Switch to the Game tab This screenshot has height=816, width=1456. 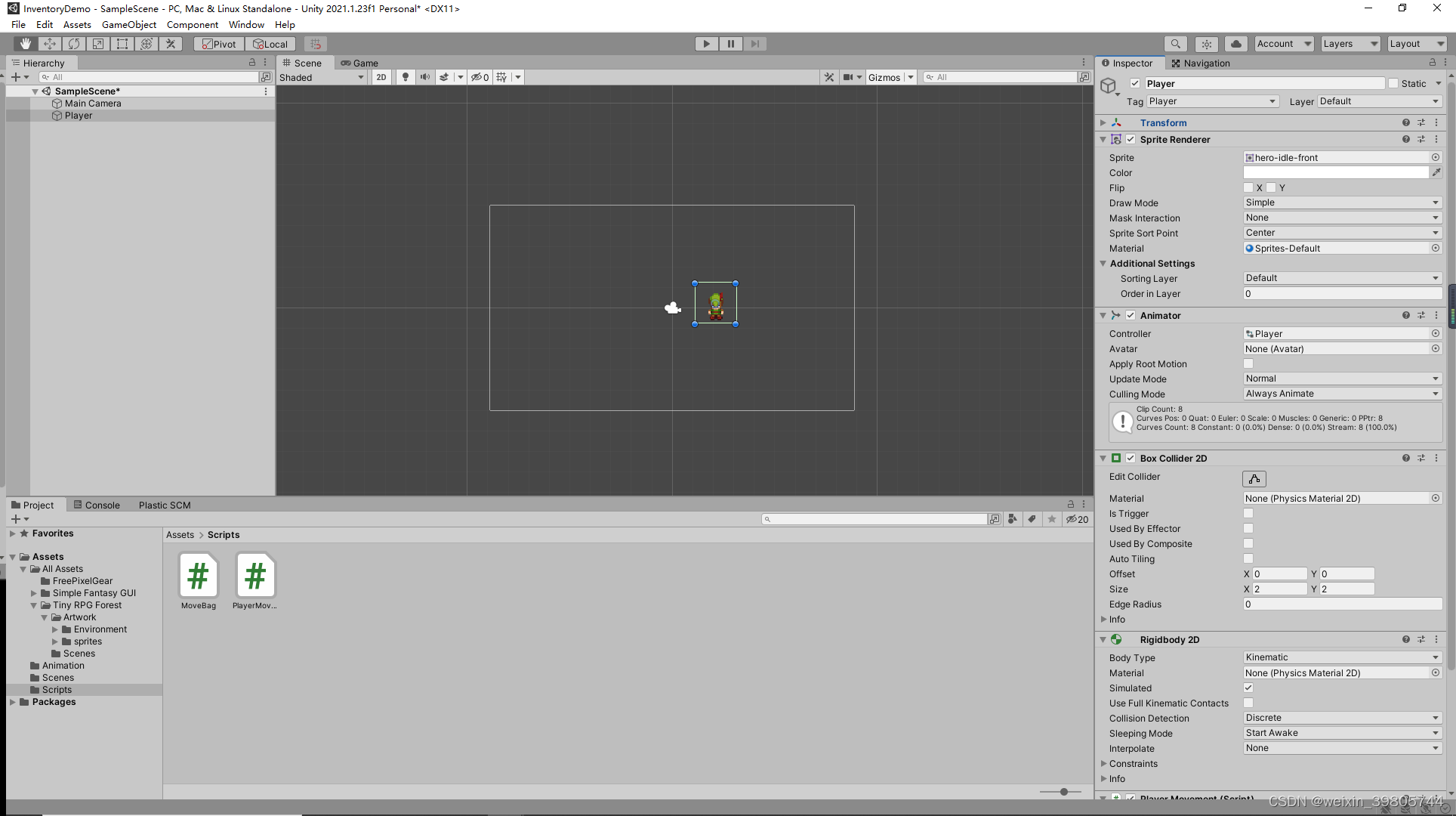point(359,63)
